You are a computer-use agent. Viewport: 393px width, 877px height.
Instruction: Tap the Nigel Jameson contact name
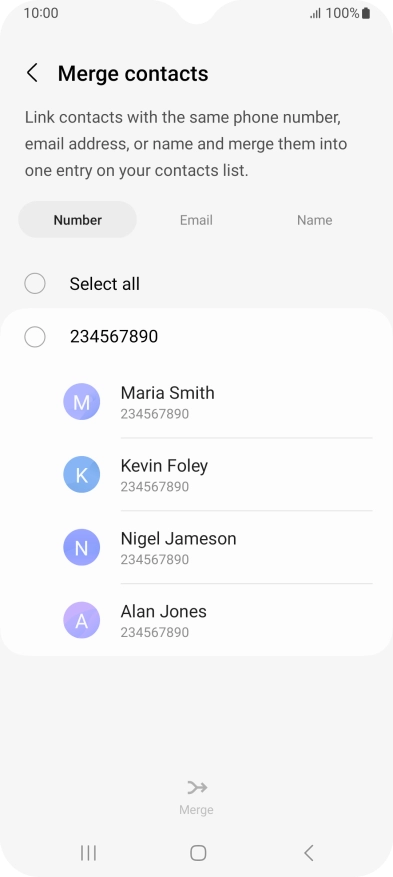coord(178,539)
